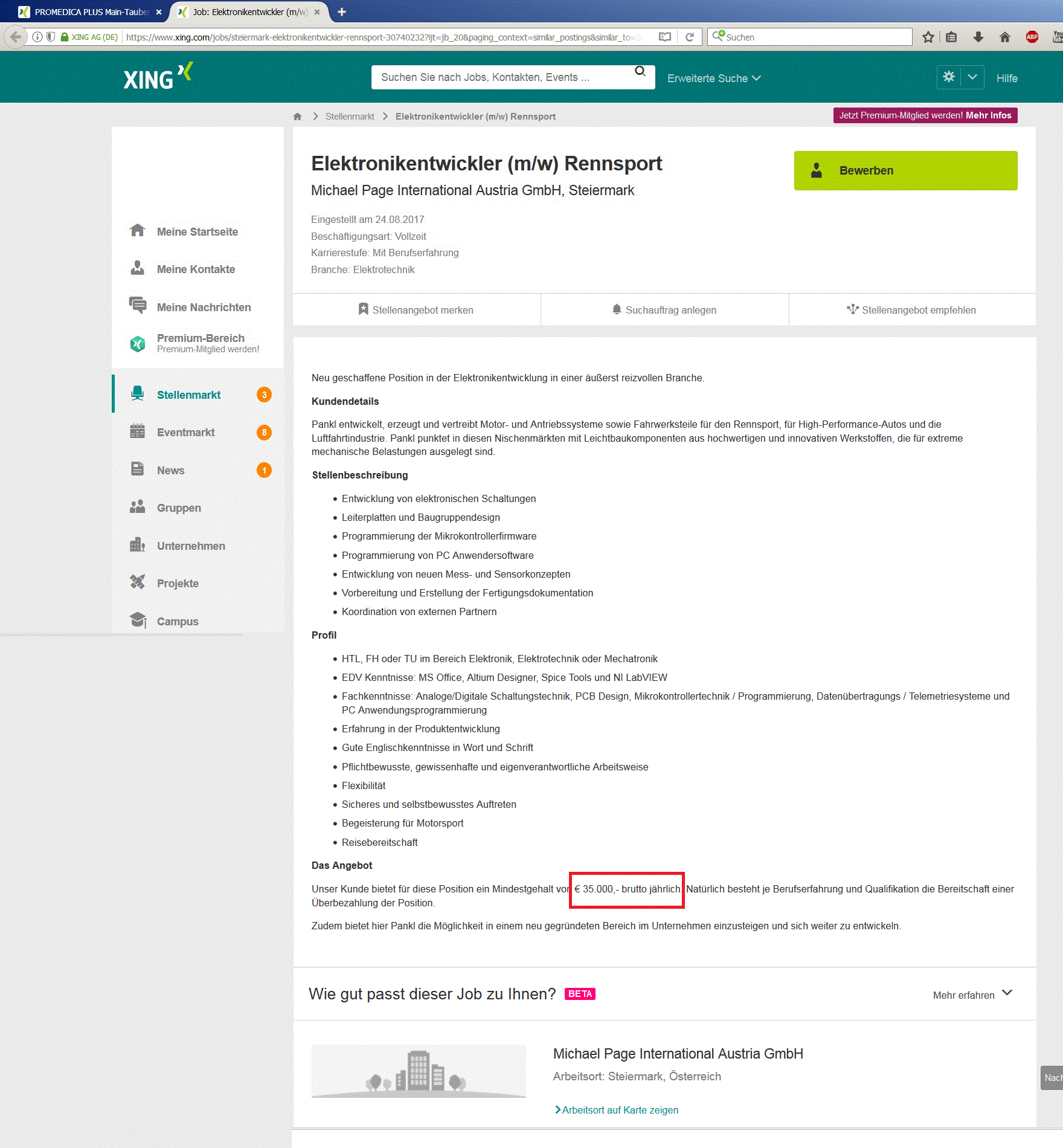Click Stellenangebot merken button
The height and width of the screenshot is (1148, 1063).
click(x=417, y=310)
